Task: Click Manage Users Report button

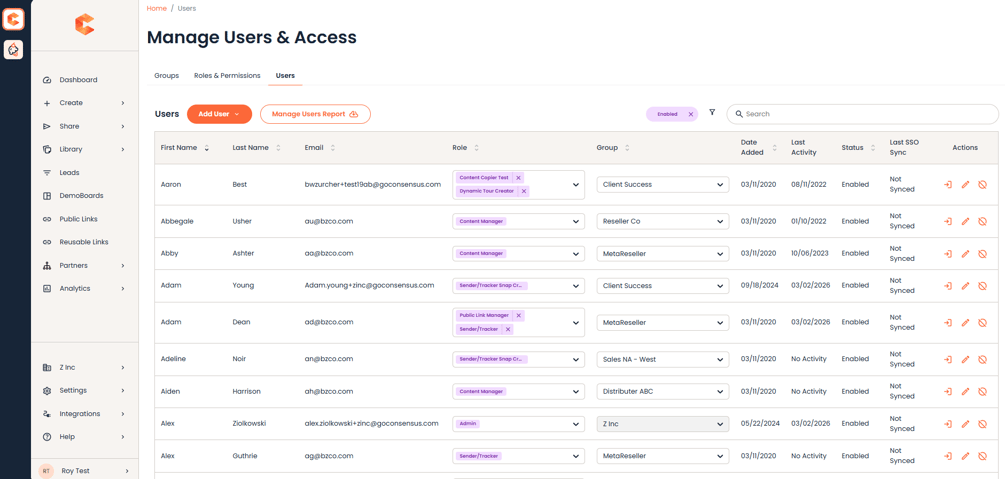Action: pyautogui.click(x=315, y=114)
